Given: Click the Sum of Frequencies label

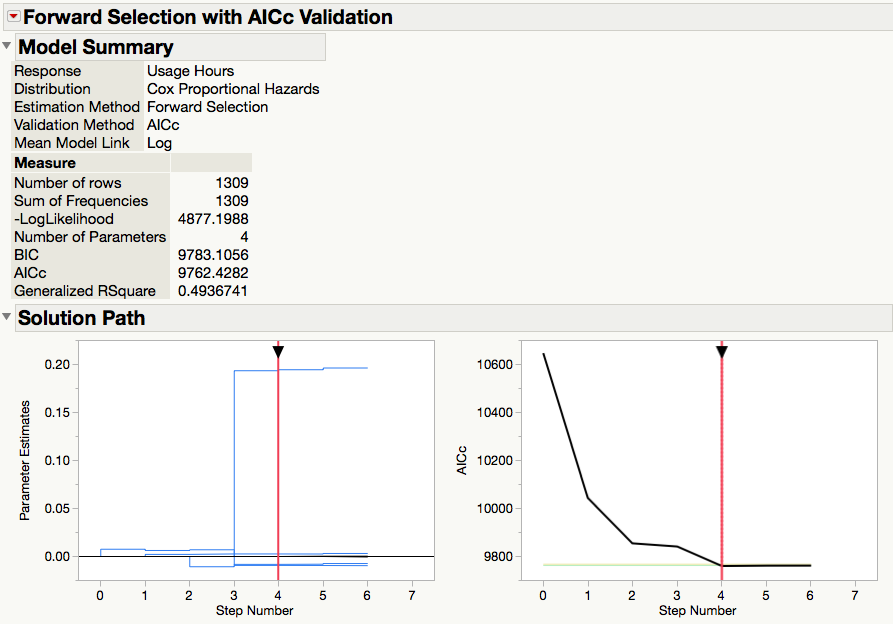Looking at the screenshot, I should point(81,201).
